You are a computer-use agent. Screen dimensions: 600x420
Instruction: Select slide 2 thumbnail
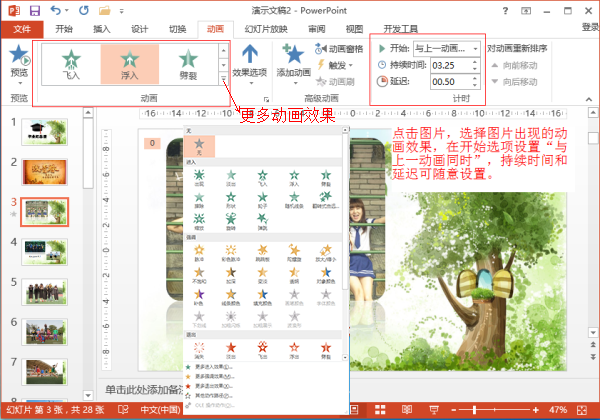coord(45,172)
